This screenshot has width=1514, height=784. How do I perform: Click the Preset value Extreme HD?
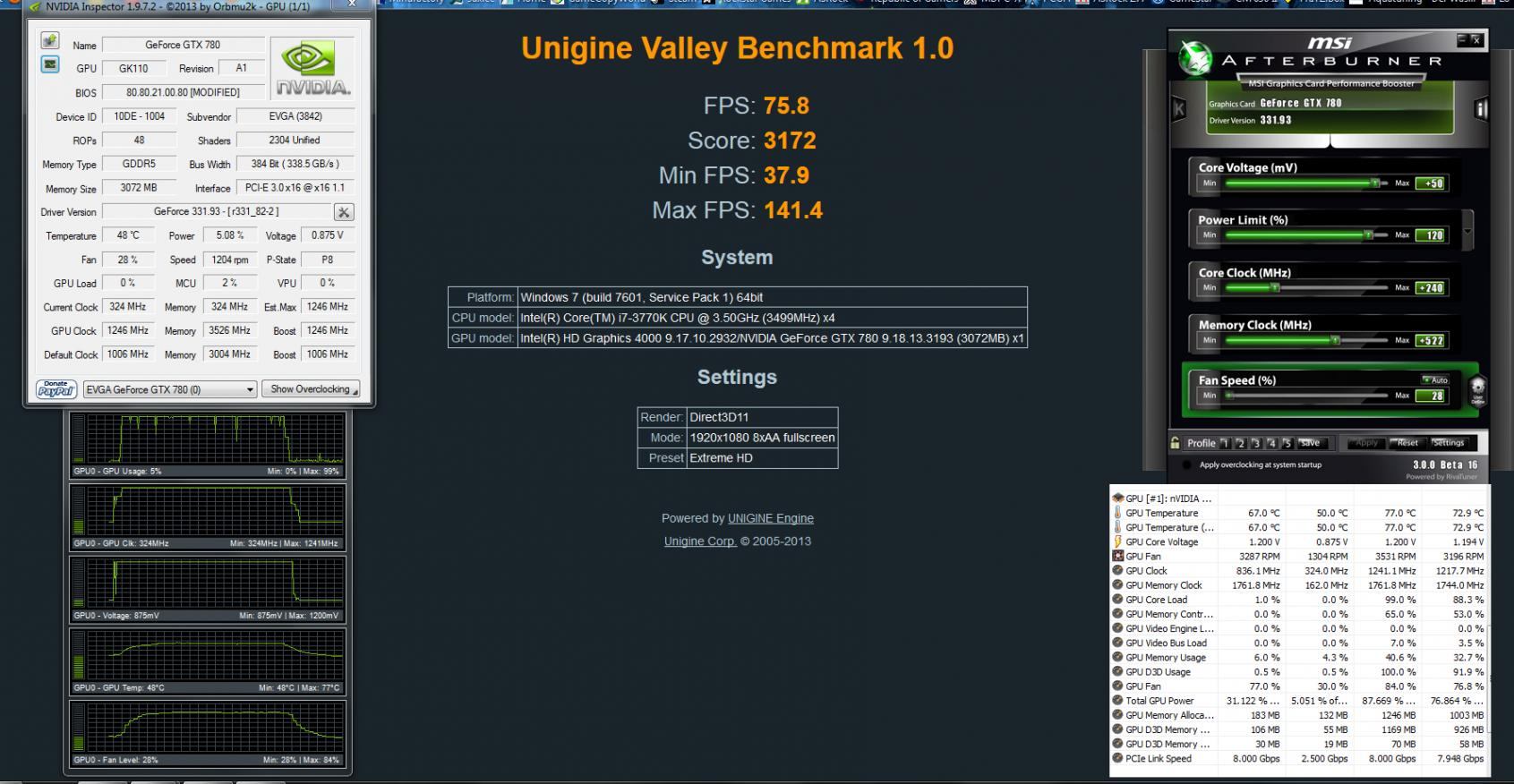(x=721, y=458)
